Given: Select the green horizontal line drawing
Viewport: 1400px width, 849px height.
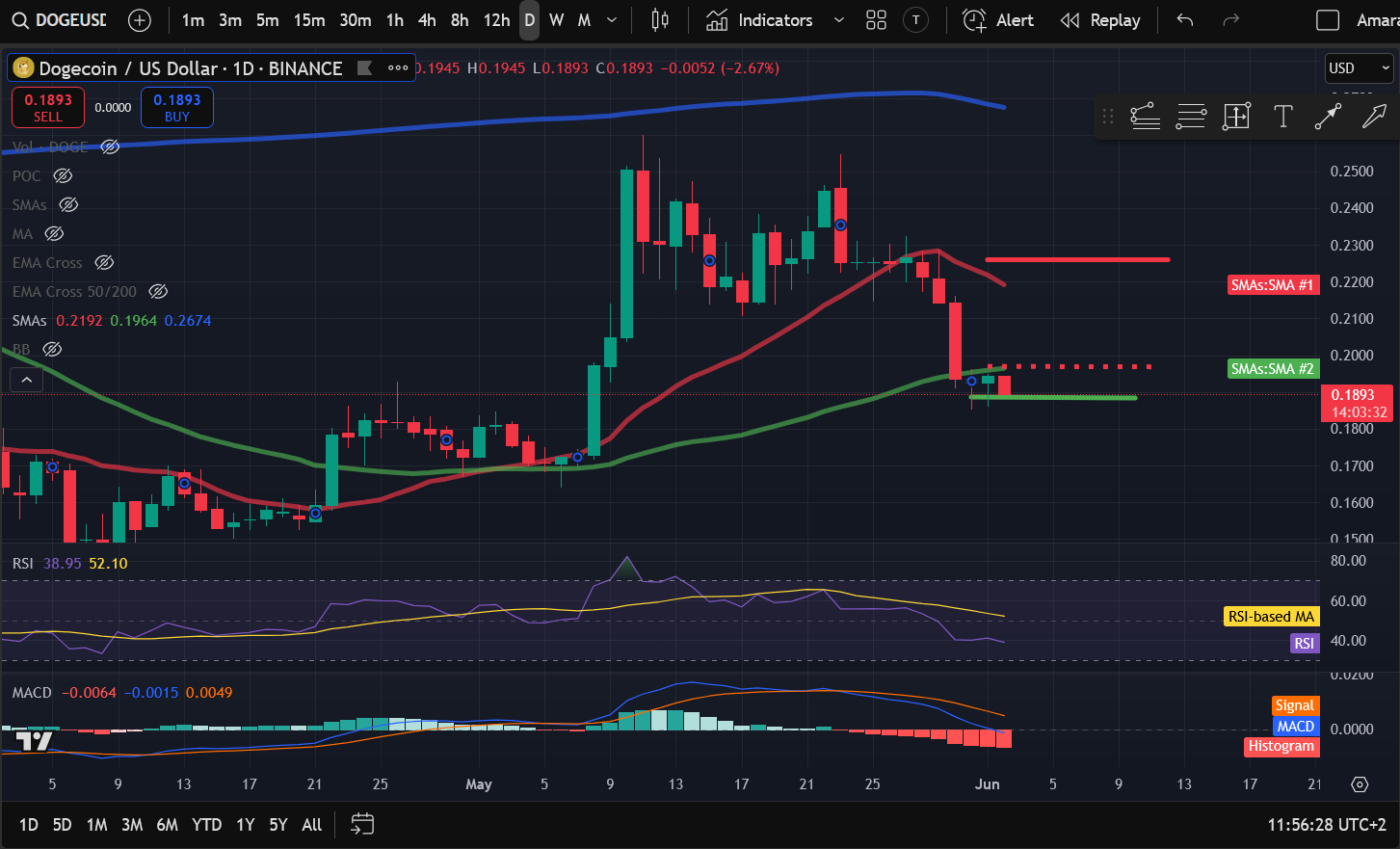Looking at the screenshot, I should 1053,397.
